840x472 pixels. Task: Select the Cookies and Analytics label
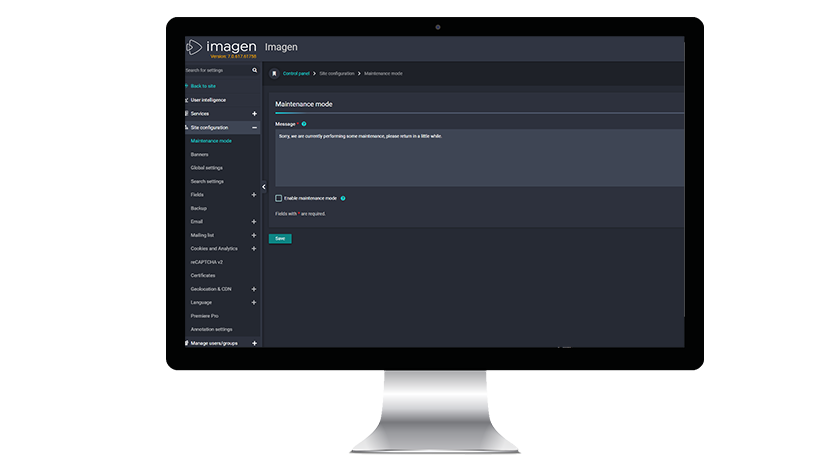point(214,249)
